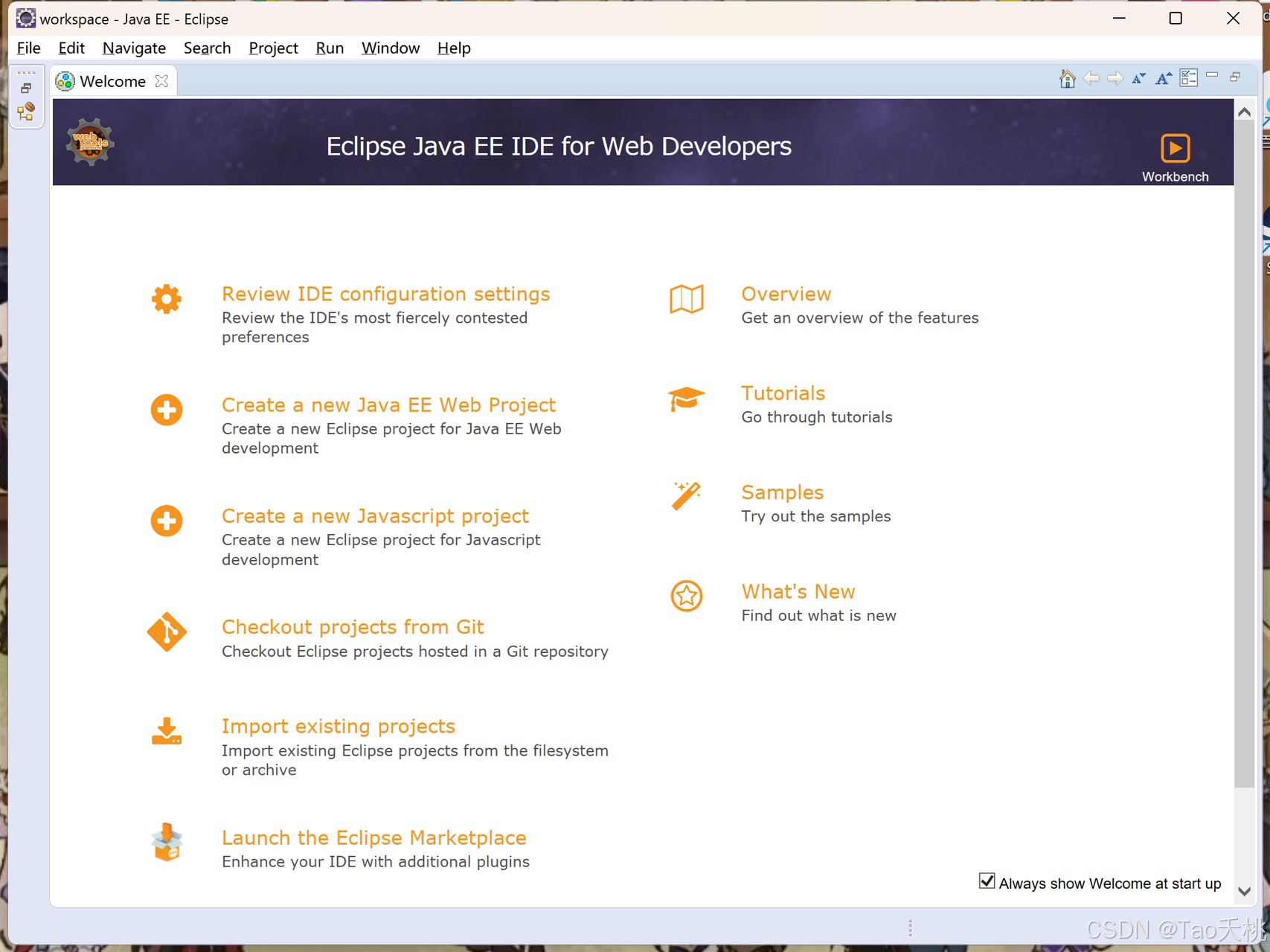Open the Project menu
Screen dimensions: 1270x952
(273, 48)
